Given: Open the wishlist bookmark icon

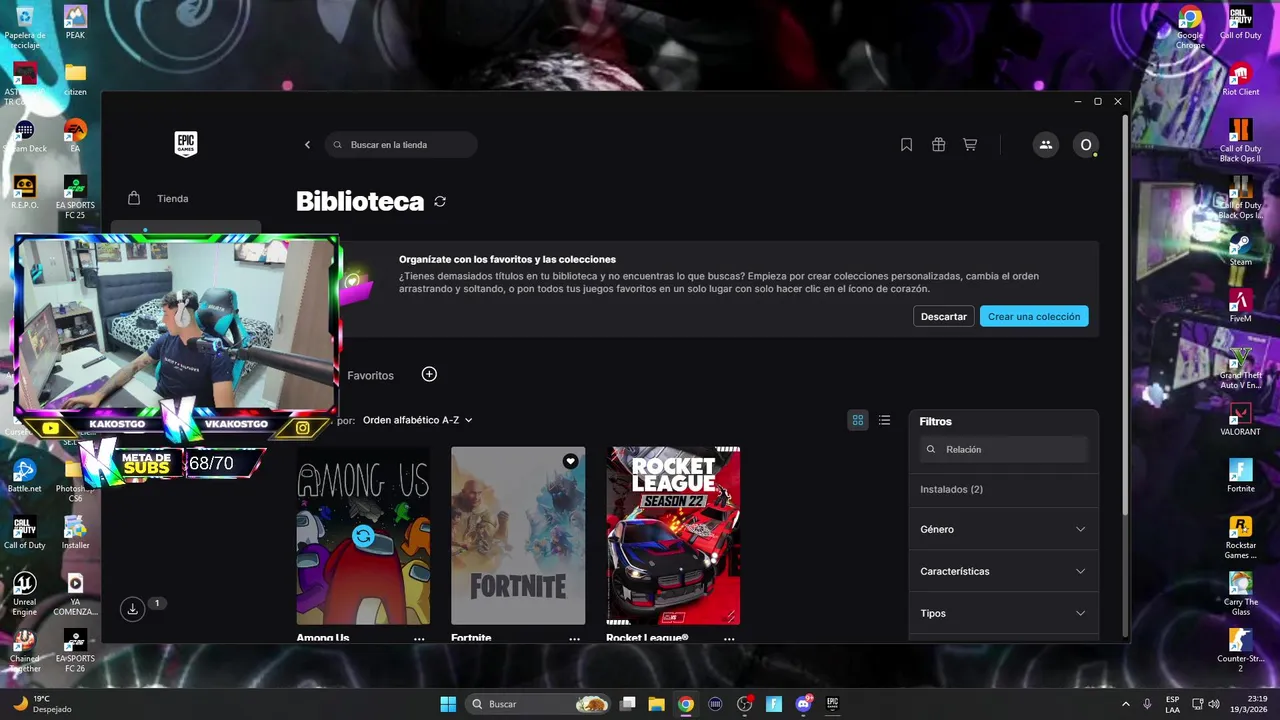Looking at the screenshot, I should click(906, 145).
